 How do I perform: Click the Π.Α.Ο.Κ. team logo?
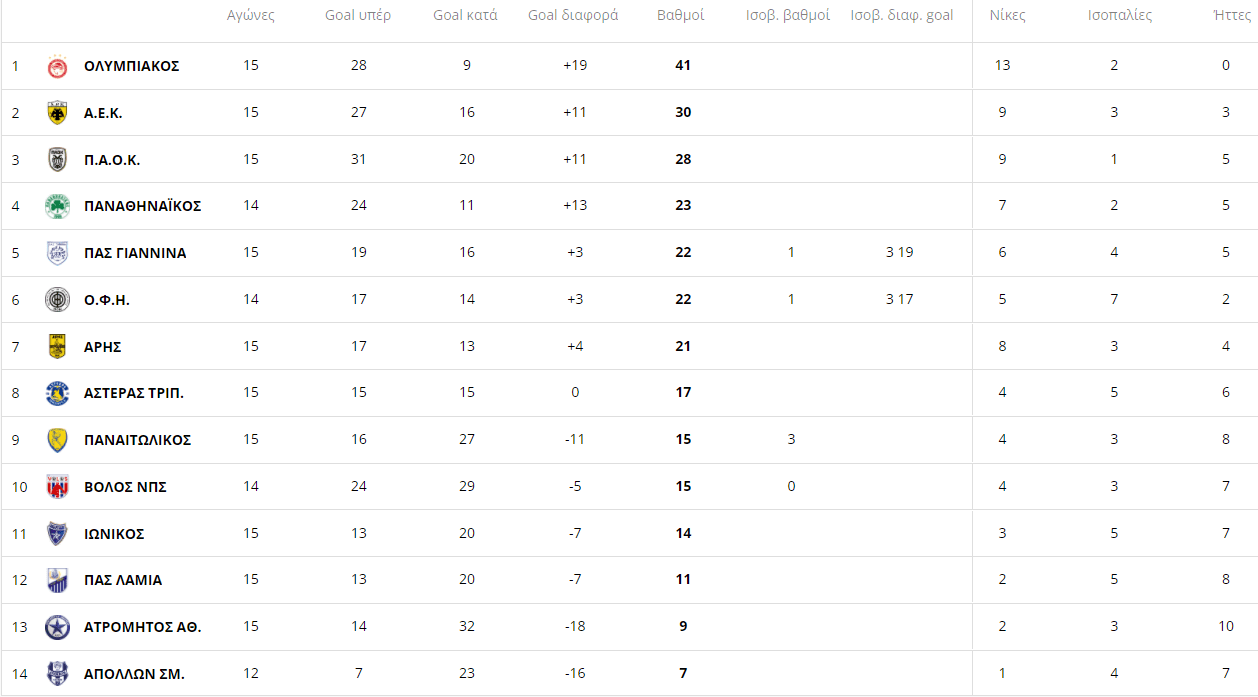[x=57, y=160]
